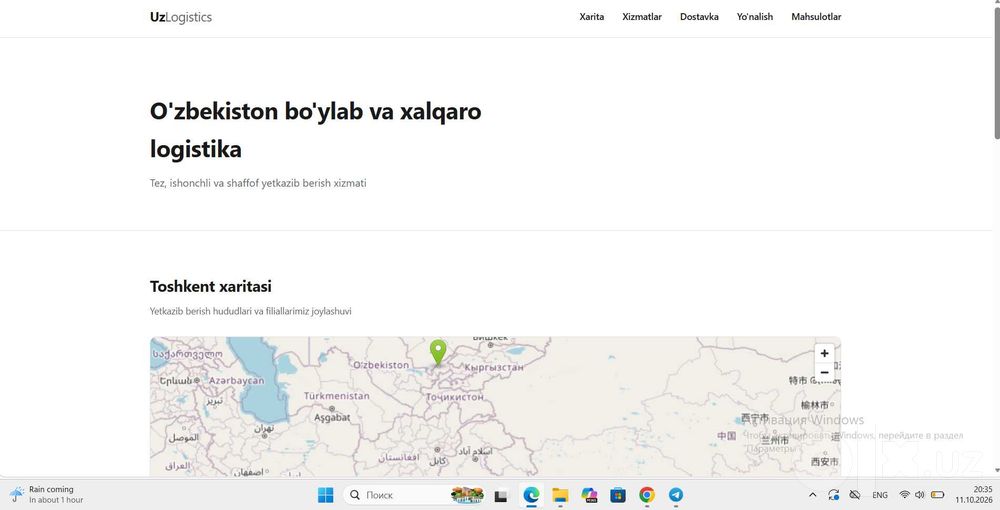This screenshot has width=1000, height=510.
Task: Open File Explorer from the taskbar
Action: 560,495
